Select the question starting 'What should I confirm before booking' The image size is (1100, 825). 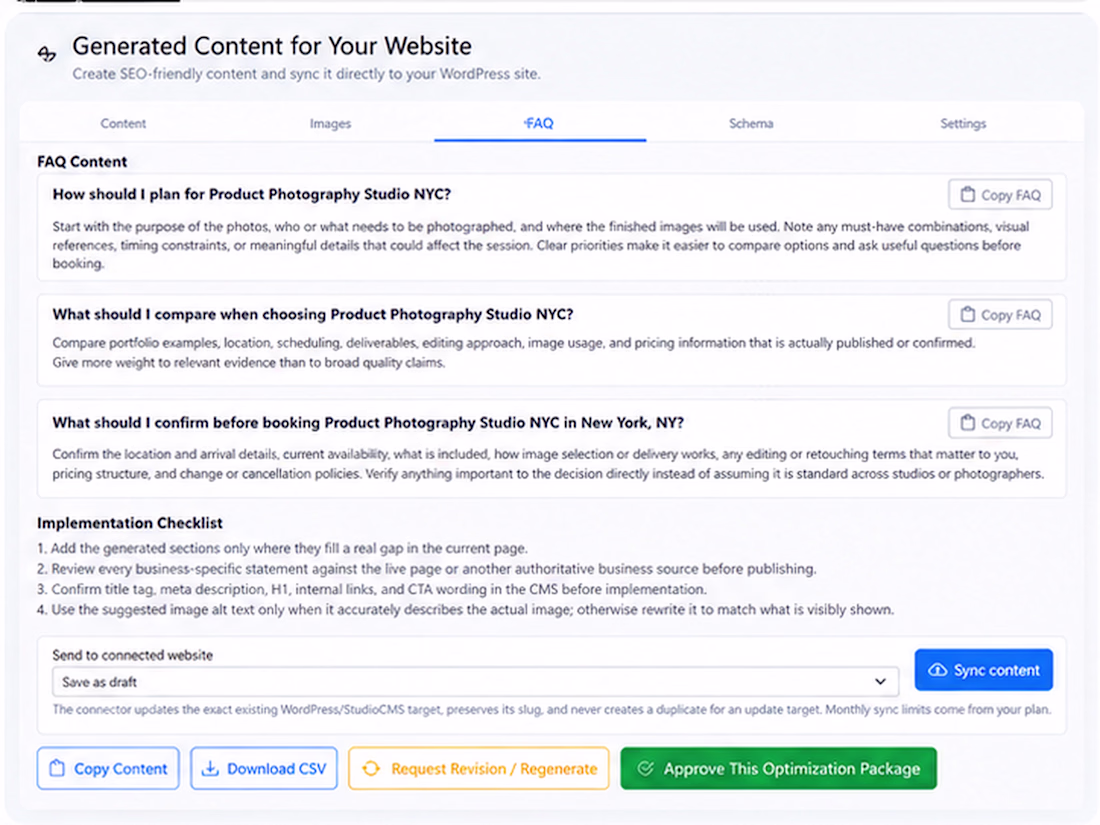368,422
